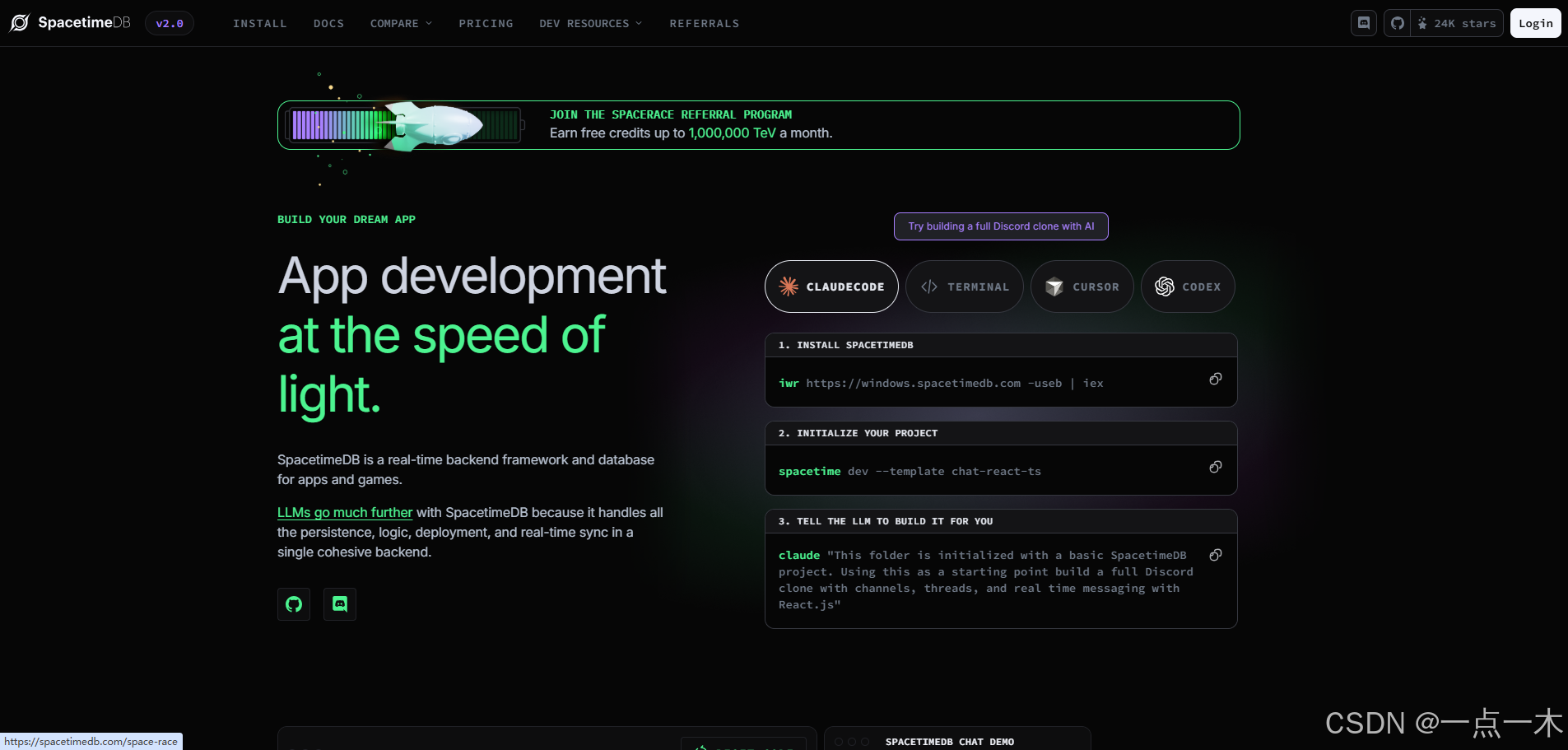Copy the claude prompt command
The image size is (1568, 750).
1215,555
